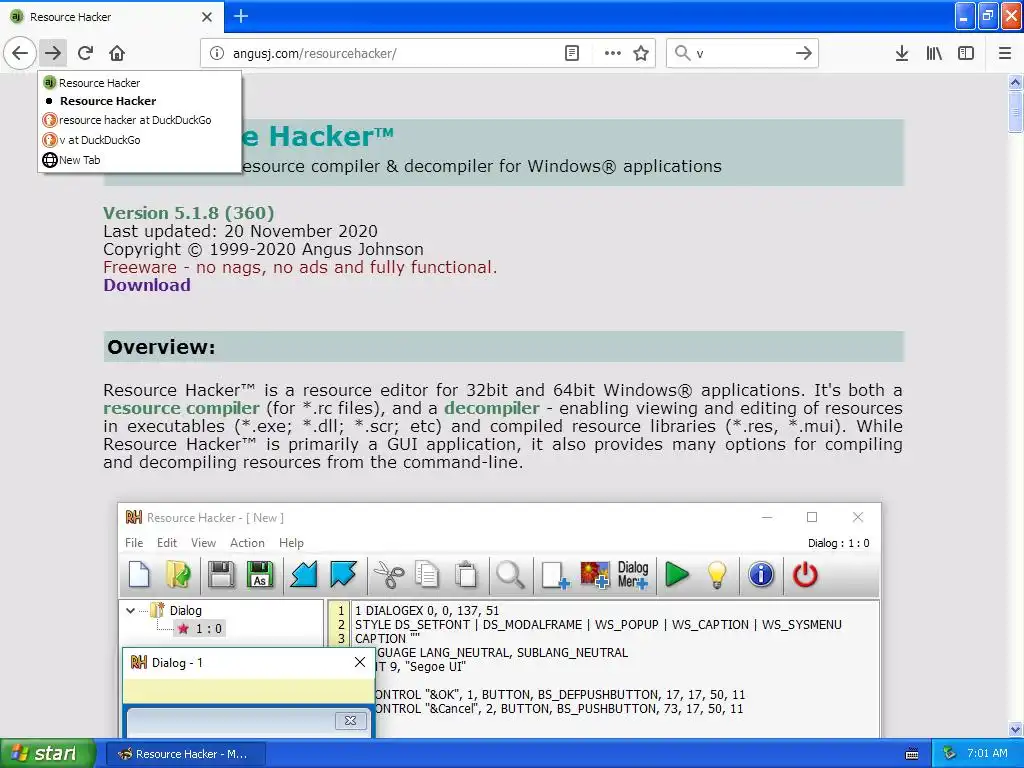
Task: Open the Windows Start menu
Action: click(48, 754)
